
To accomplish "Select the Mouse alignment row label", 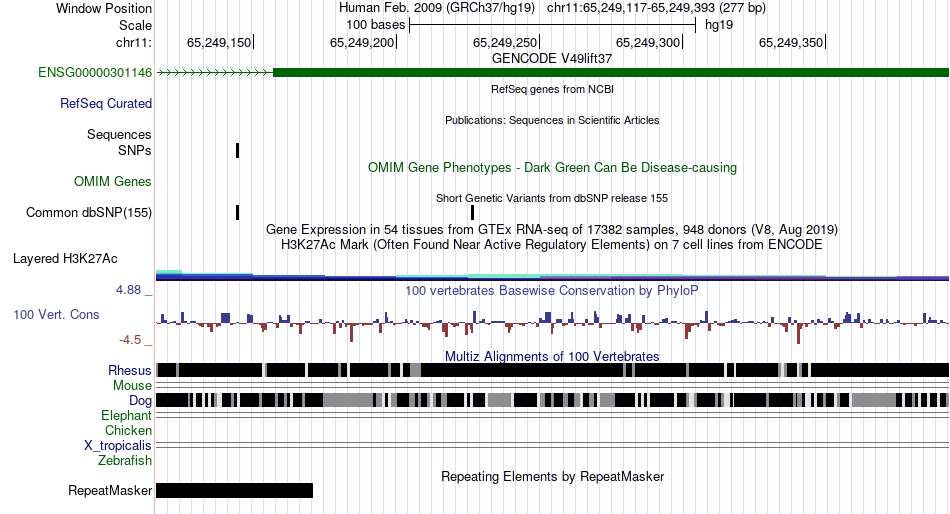I will click(x=132, y=386).
